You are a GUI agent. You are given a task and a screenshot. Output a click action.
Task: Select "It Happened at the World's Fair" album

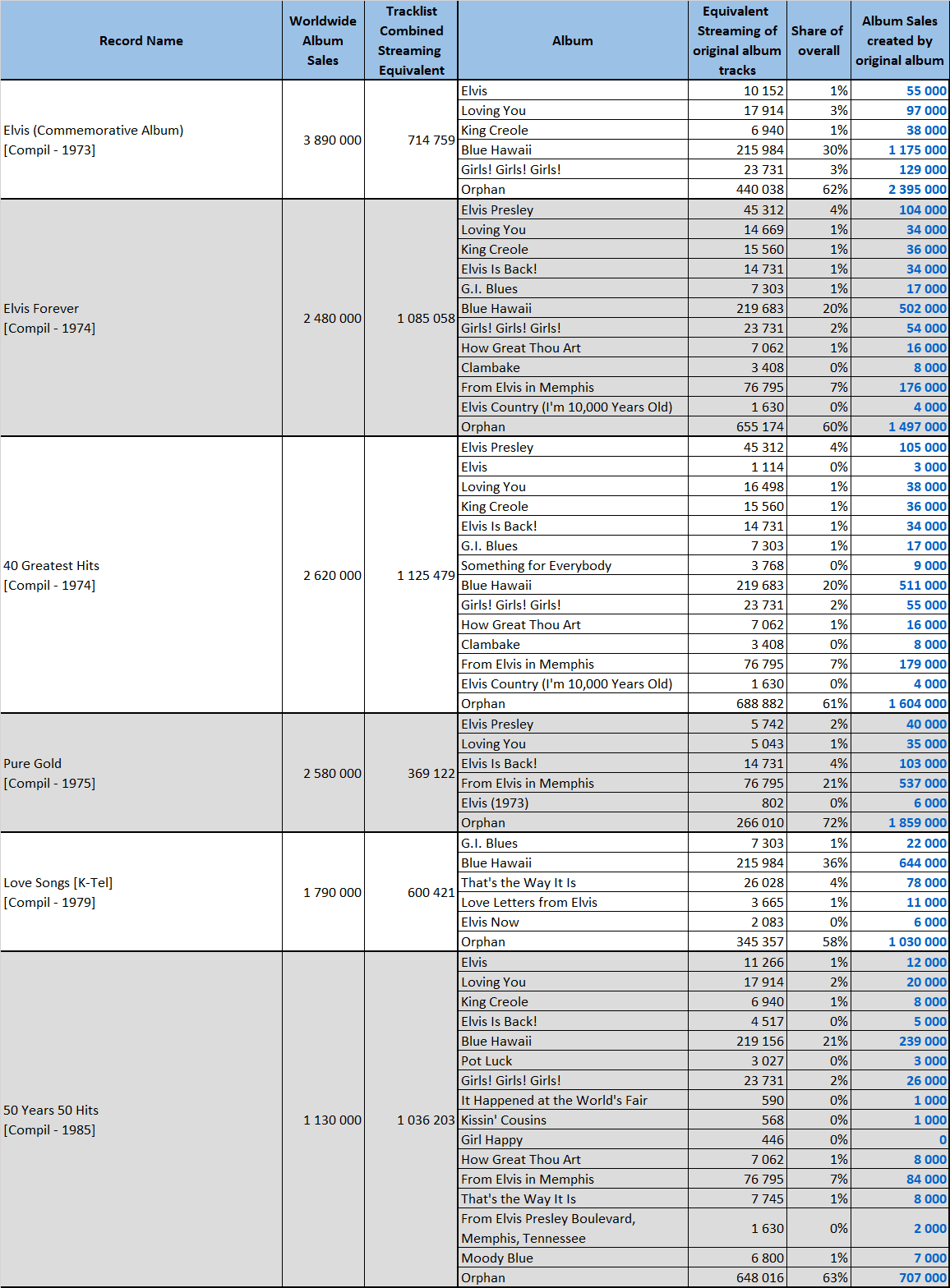[x=573, y=1100]
